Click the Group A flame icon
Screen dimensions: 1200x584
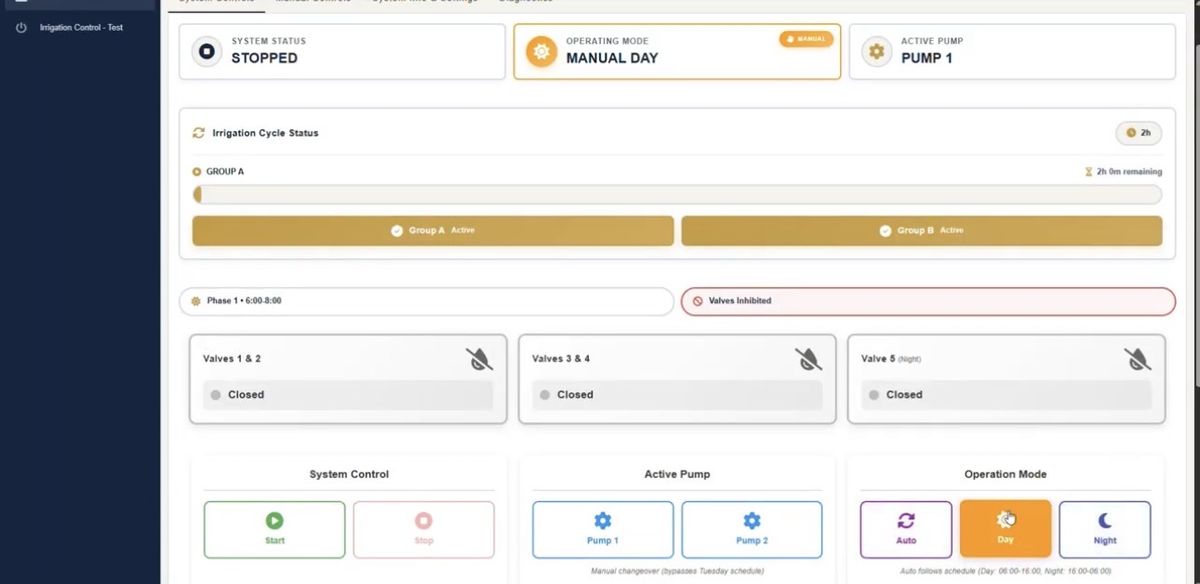tap(197, 171)
